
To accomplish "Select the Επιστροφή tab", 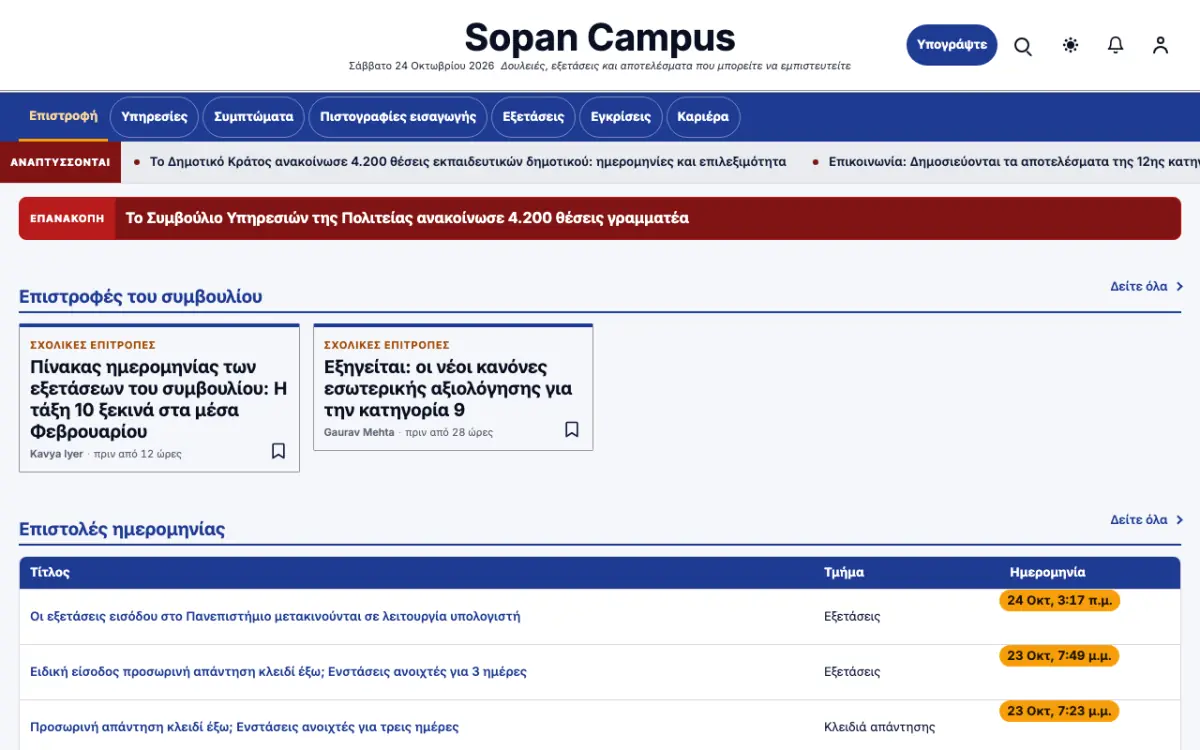I will click(x=63, y=116).
